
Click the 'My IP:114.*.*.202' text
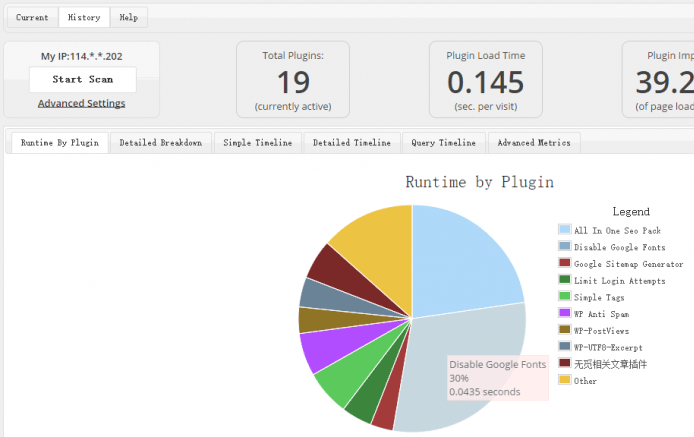point(81,57)
